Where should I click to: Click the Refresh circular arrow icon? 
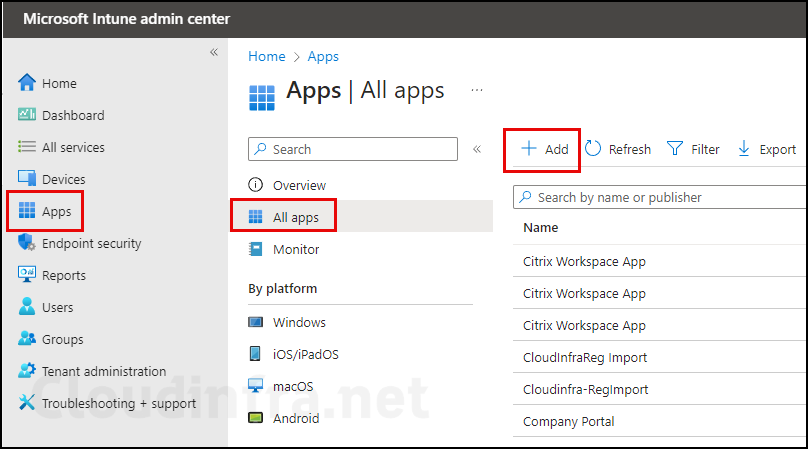[x=593, y=148]
